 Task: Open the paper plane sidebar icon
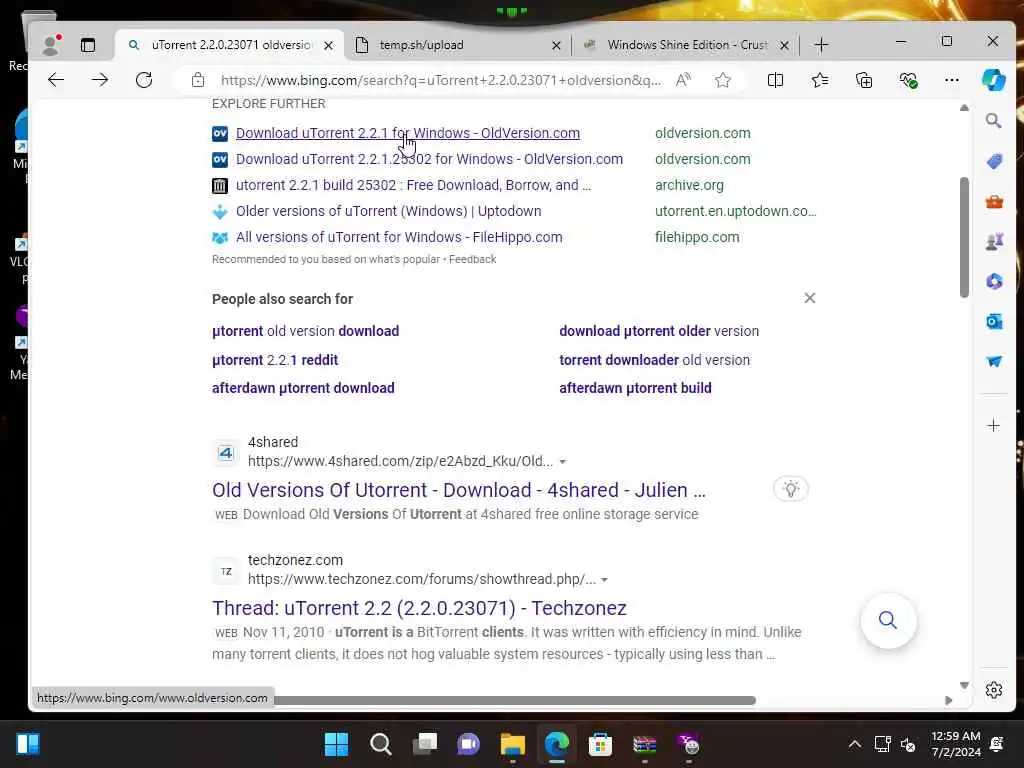click(994, 361)
